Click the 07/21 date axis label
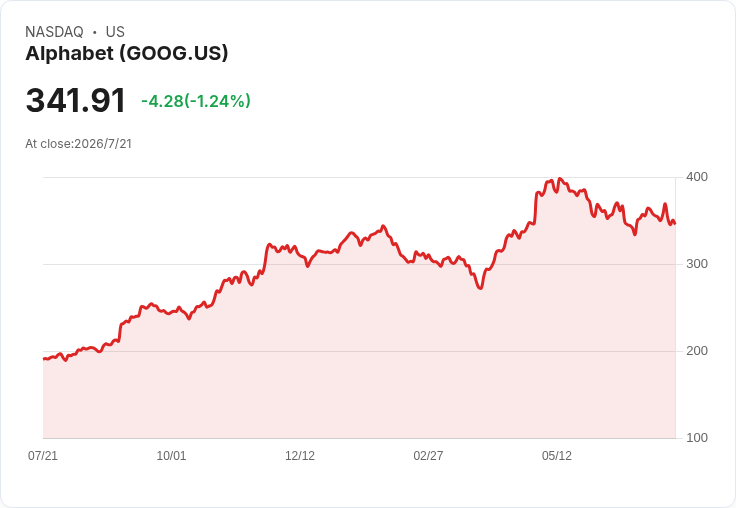The height and width of the screenshot is (508, 736). (43, 455)
